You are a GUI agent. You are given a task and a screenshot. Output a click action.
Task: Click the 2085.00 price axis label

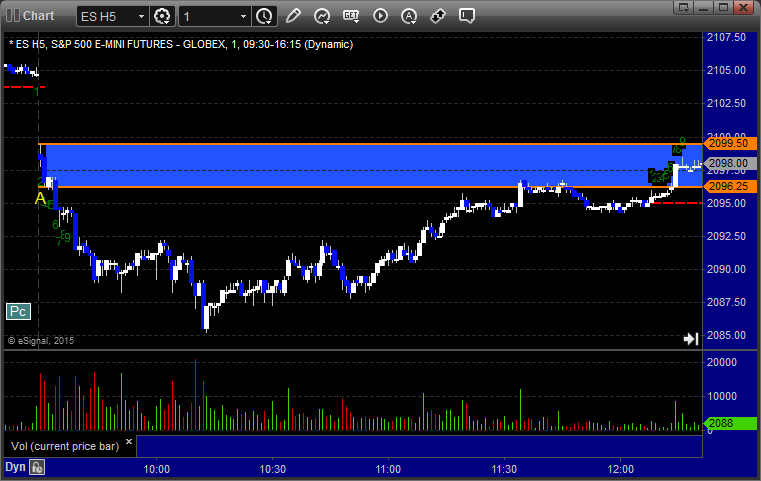[726, 335]
